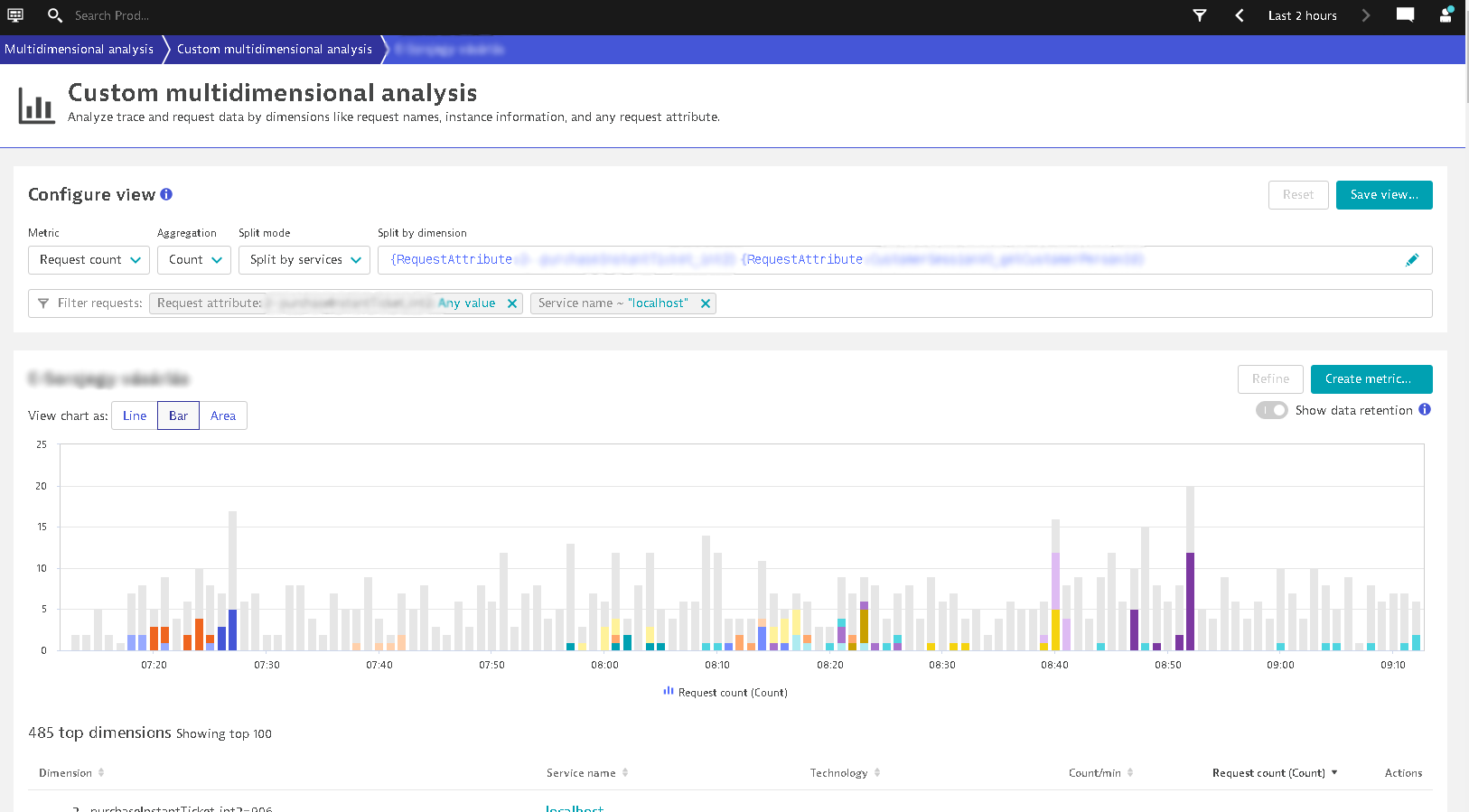Toggle Show data retention switch
This screenshot has height=812, width=1469.
[x=1271, y=410]
